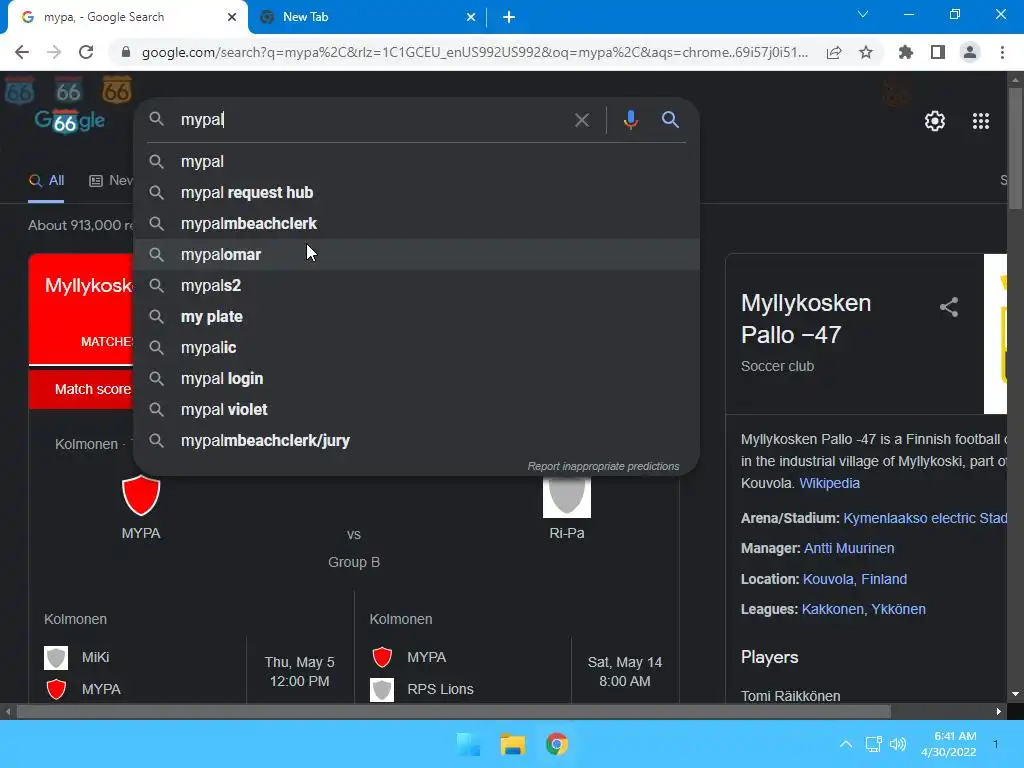Go back to the previous page
The image size is (1024, 768).
pos(22,52)
